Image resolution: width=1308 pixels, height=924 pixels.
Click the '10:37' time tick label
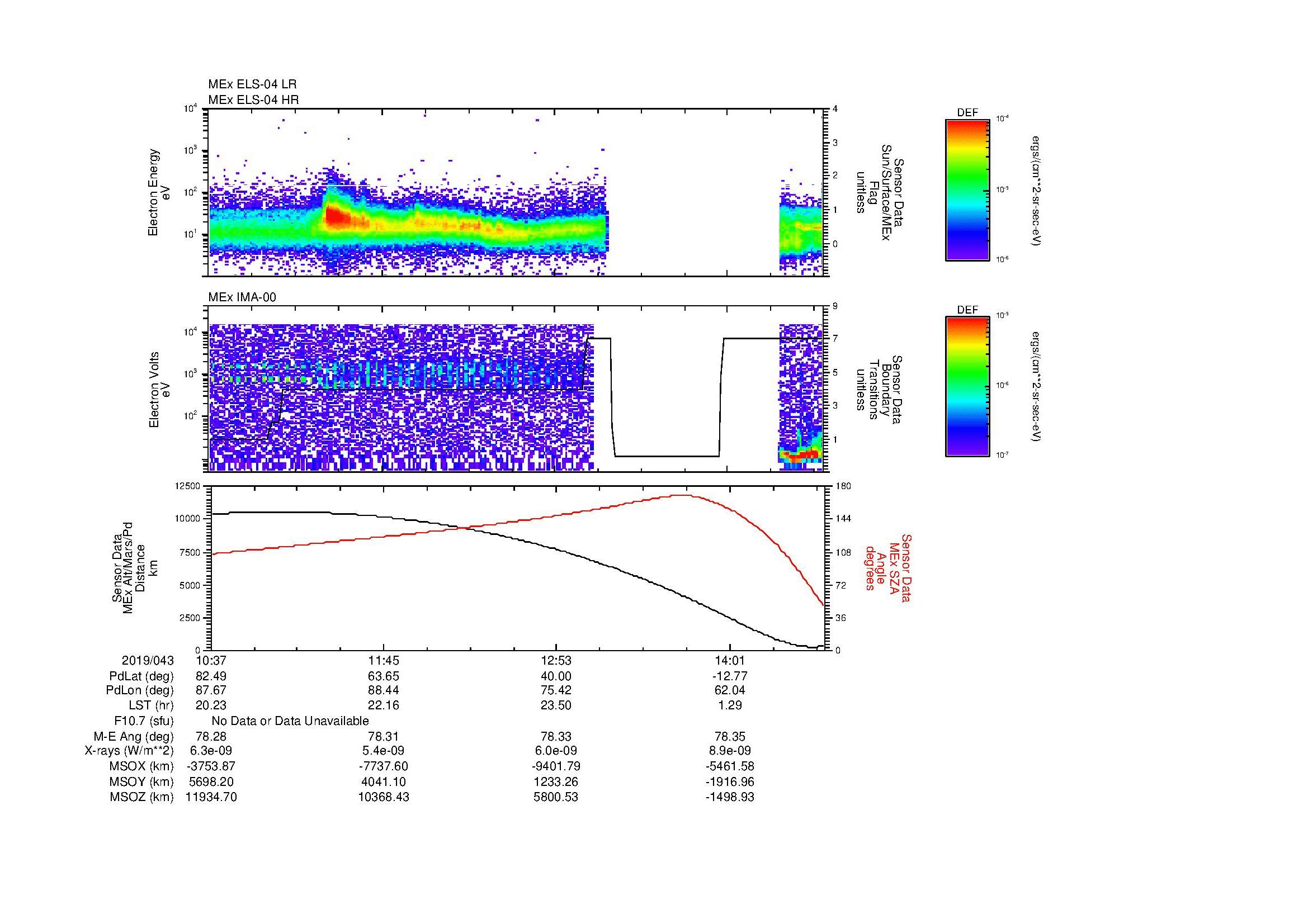(x=211, y=660)
